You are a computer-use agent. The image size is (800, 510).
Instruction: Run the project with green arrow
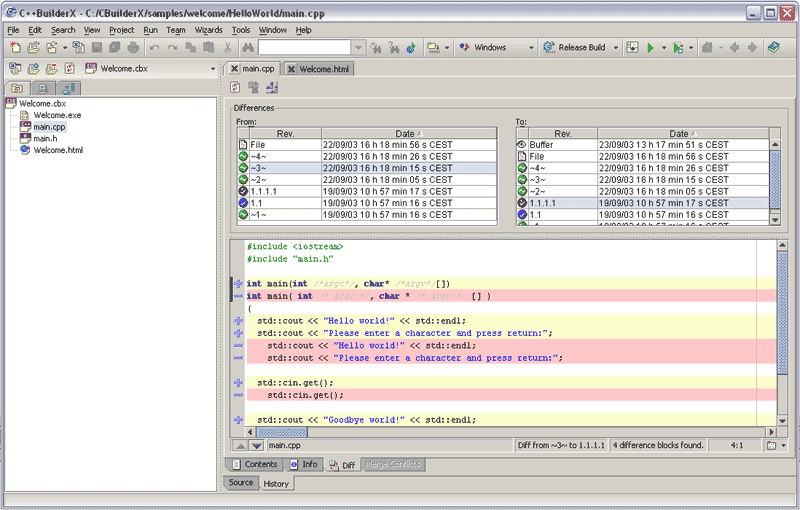point(650,47)
